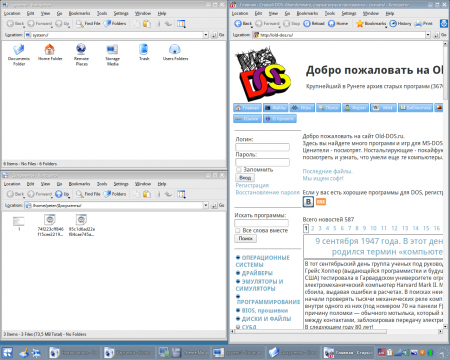
Task: Click the О проекте site navigation button
Action: [x=280, y=119]
